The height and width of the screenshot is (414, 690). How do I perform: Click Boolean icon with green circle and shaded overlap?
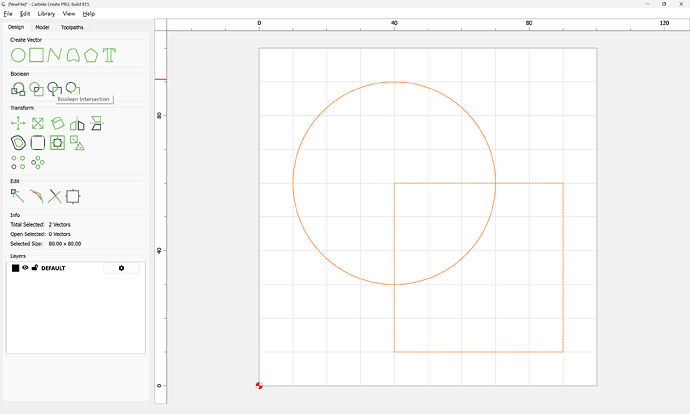tap(37, 89)
